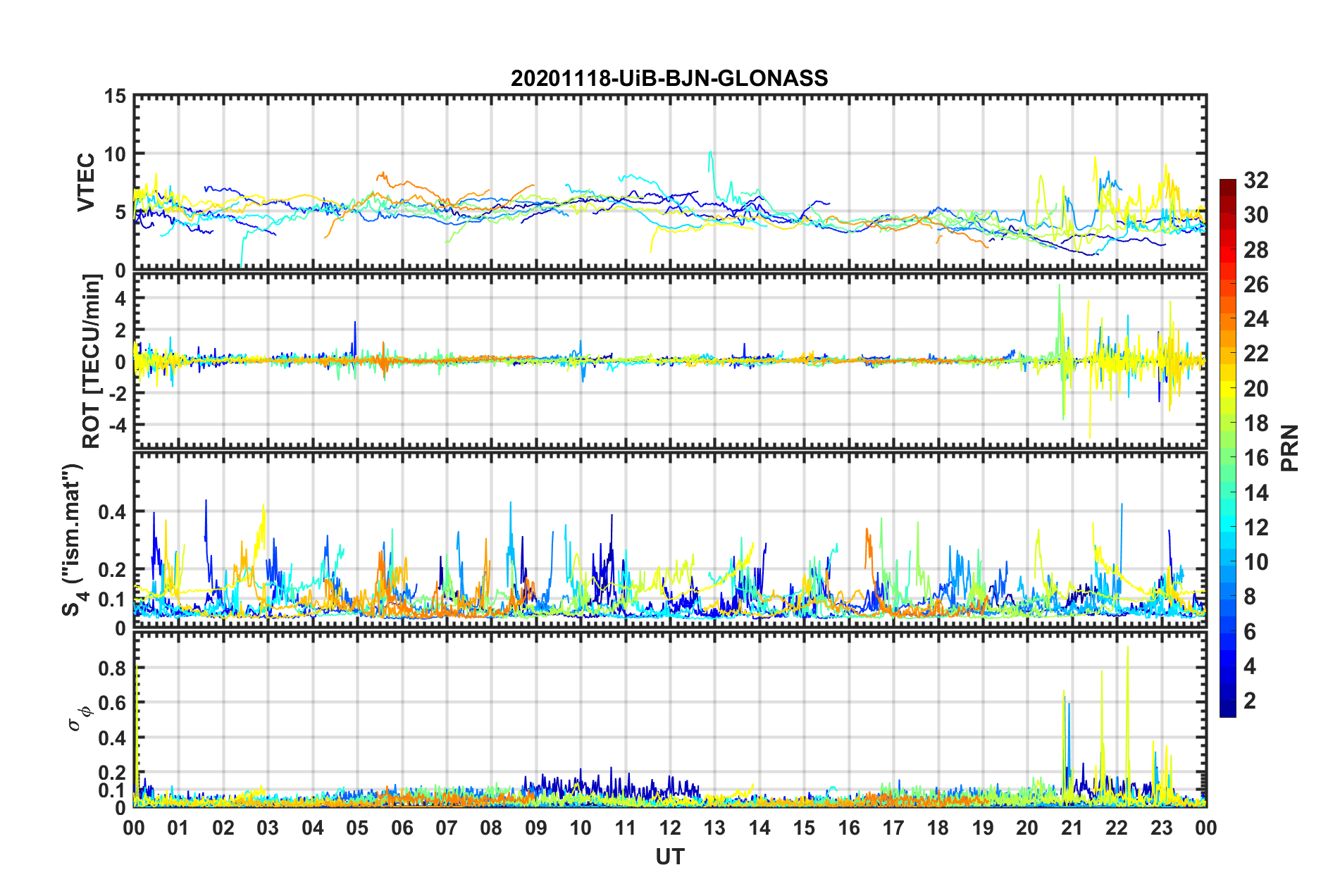Click S4 axis tick label 0.4
Screen dimensions: 1340x896
pyautogui.click(x=111, y=512)
